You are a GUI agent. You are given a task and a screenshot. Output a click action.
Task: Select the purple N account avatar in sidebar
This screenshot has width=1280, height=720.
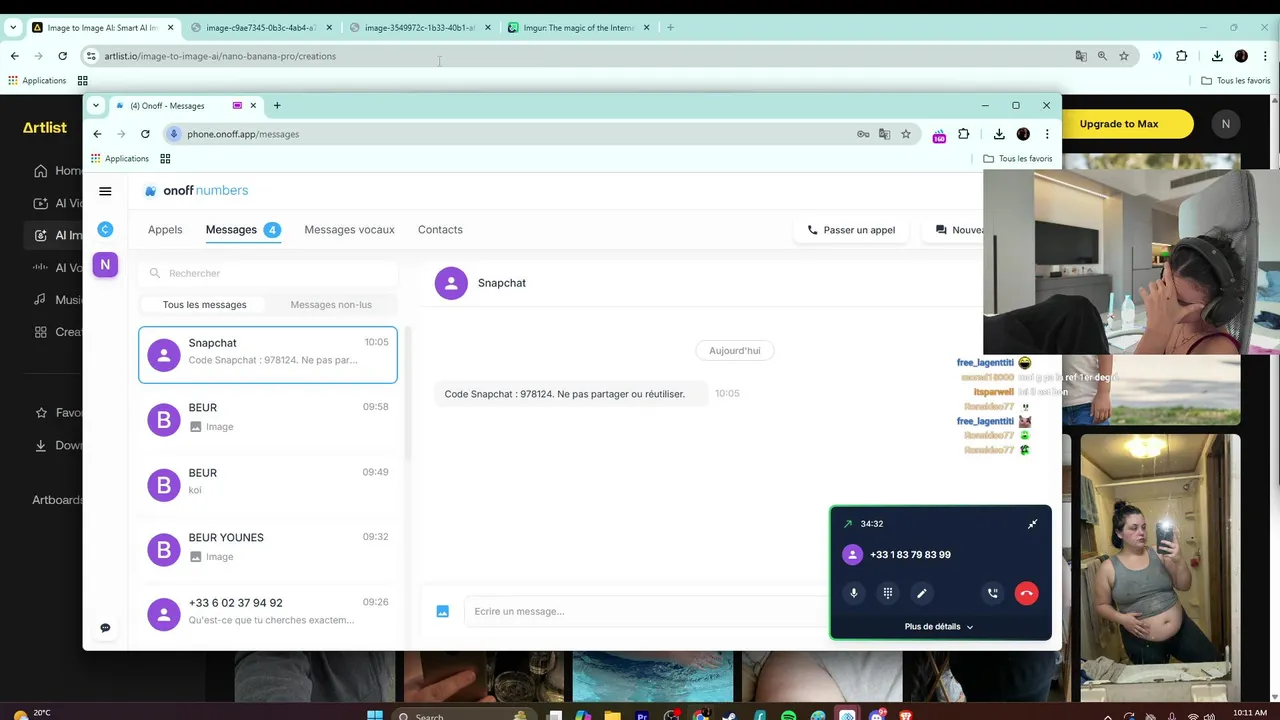tap(105, 265)
